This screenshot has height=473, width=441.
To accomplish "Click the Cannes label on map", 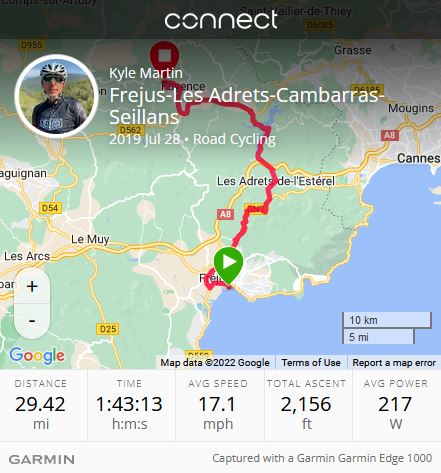I will 419,158.
